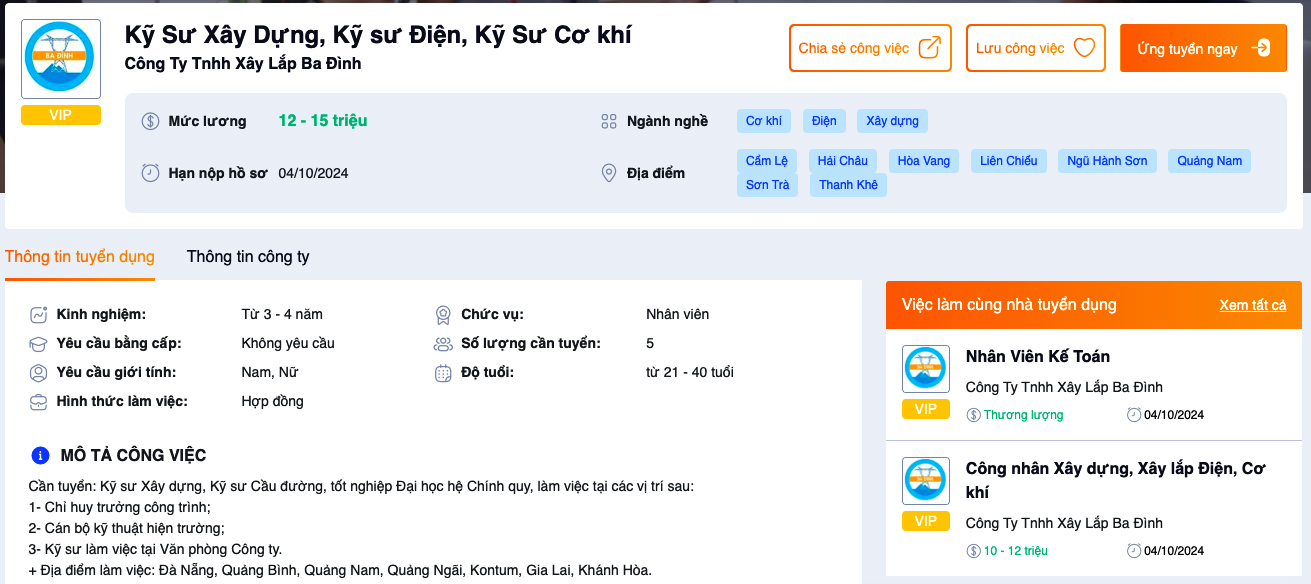Screen dimensions: 1311x584
Task: Click the person icon beside Yêu cầu giới tính
Action: [39, 372]
